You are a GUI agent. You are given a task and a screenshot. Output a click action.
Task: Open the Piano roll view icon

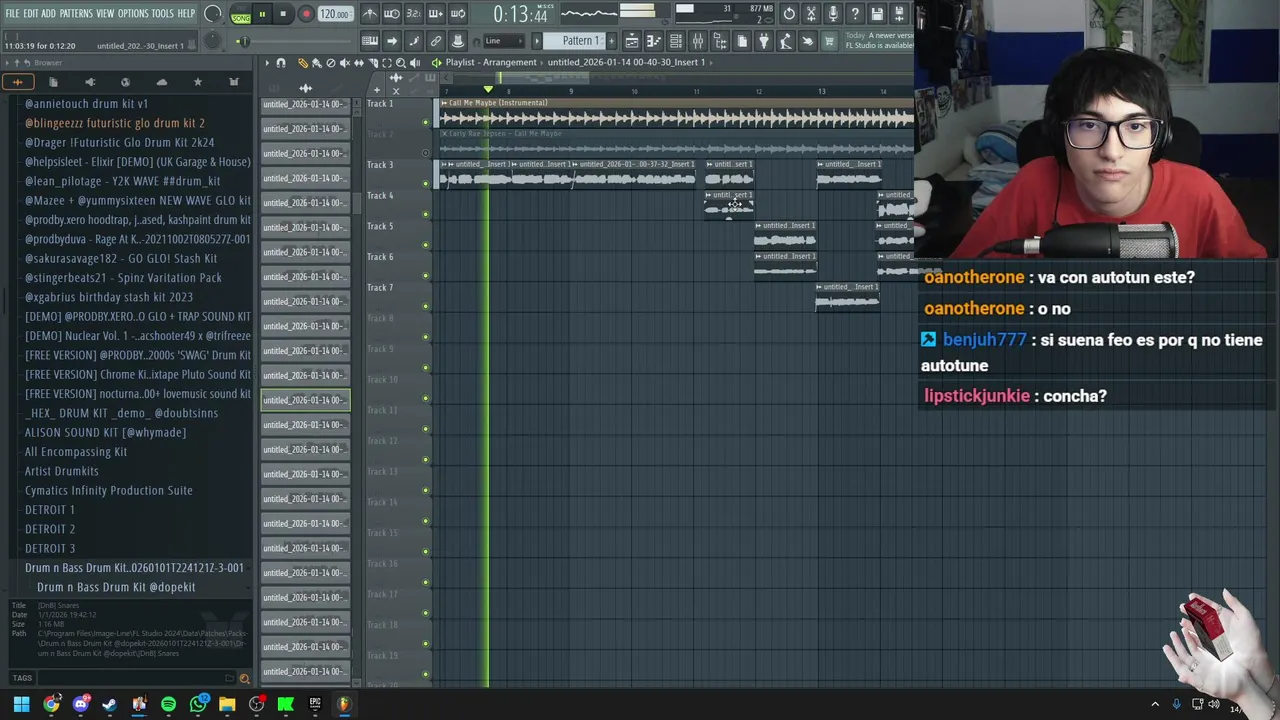tap(654, 41)
